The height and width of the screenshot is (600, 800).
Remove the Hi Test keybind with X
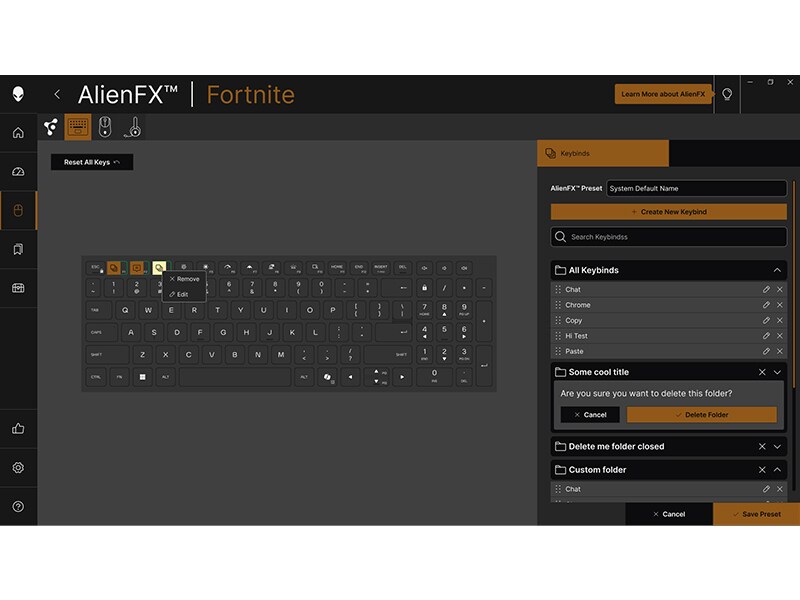pos(780,336)
